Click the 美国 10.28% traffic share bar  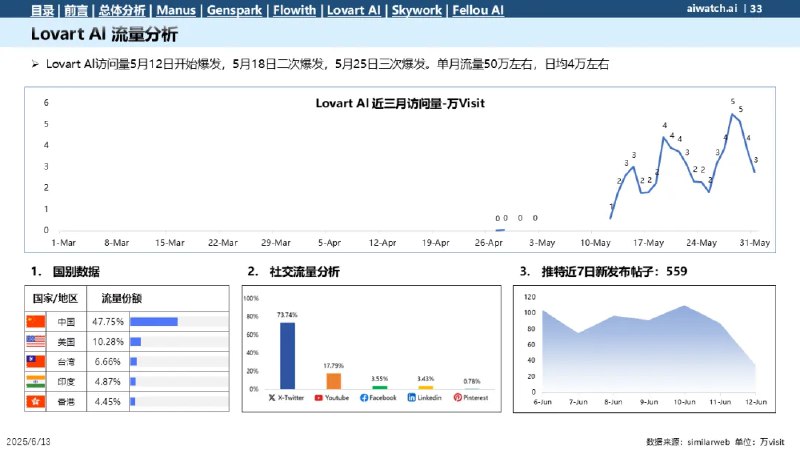pos(135,341)
